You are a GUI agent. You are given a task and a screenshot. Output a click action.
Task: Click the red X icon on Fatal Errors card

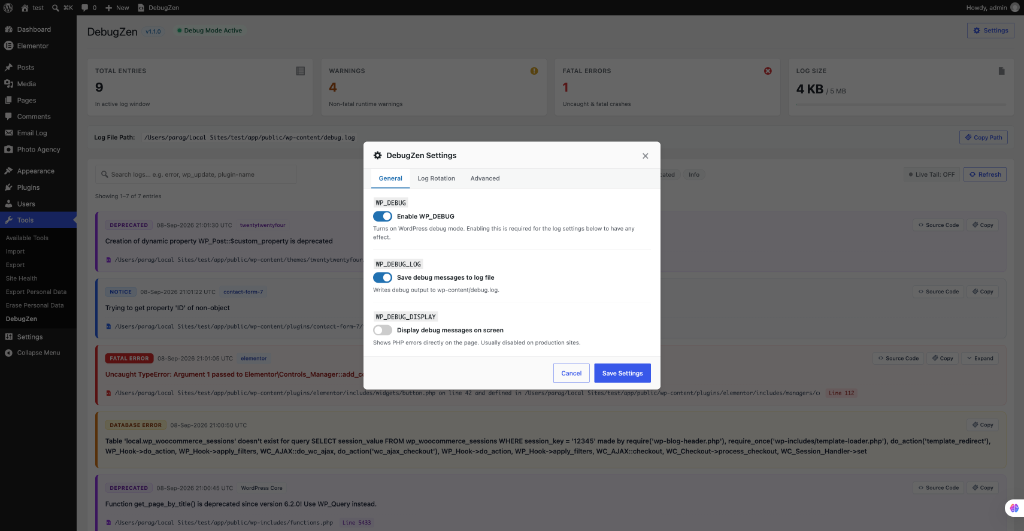(768, 71)
